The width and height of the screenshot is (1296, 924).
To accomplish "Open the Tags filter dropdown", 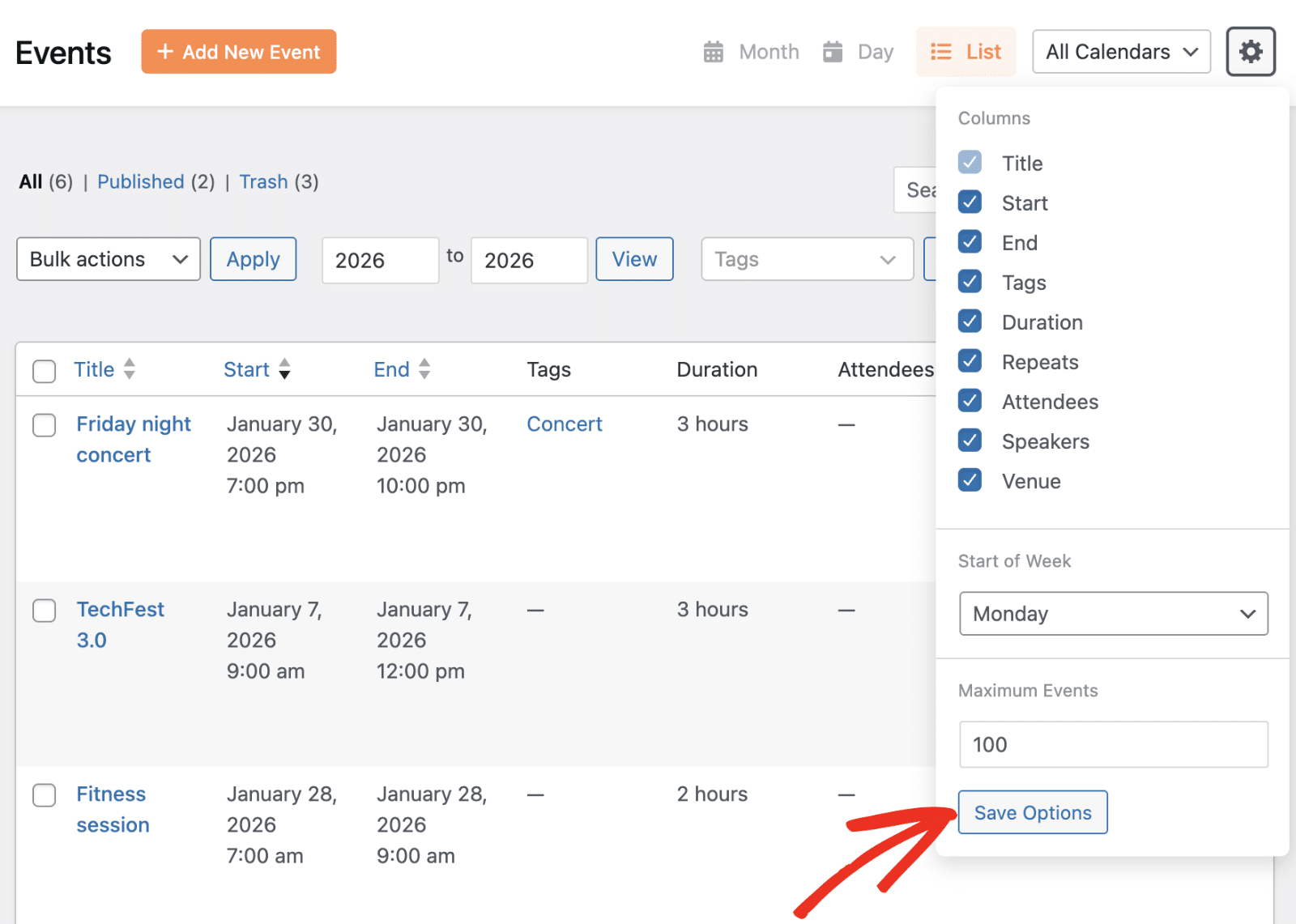I will pos(807,259).
